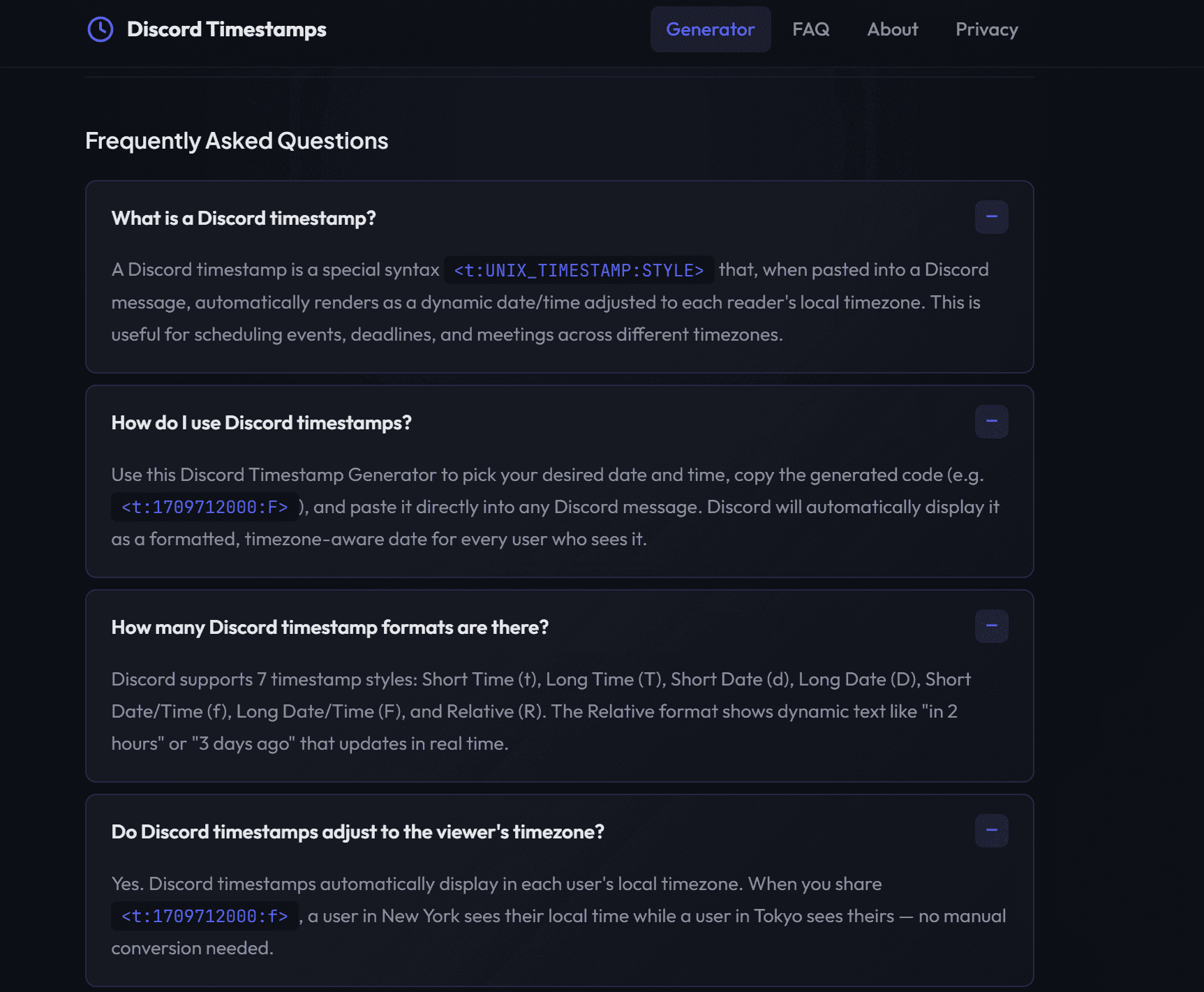
Task: Select the <t:UNIX_TIMESTAMP:STYLE> code snippet
Action: 578,270
